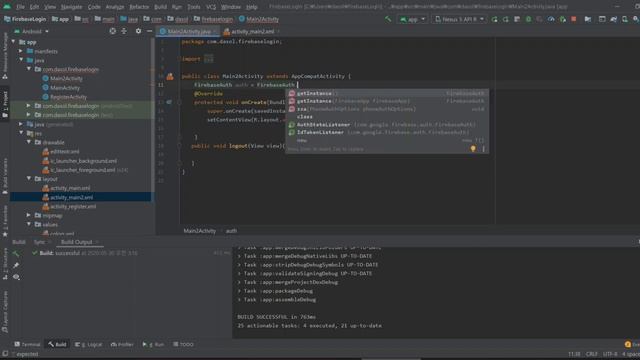640x360 pixels.
Task: Collapse the java folder
Action: pyautogui.click(x=21, y=60)
